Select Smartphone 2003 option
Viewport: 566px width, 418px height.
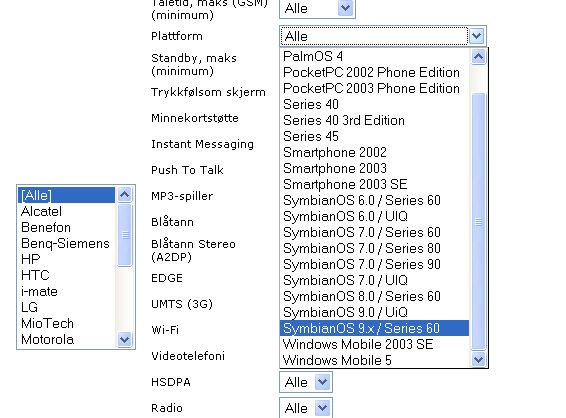point(375,168)
